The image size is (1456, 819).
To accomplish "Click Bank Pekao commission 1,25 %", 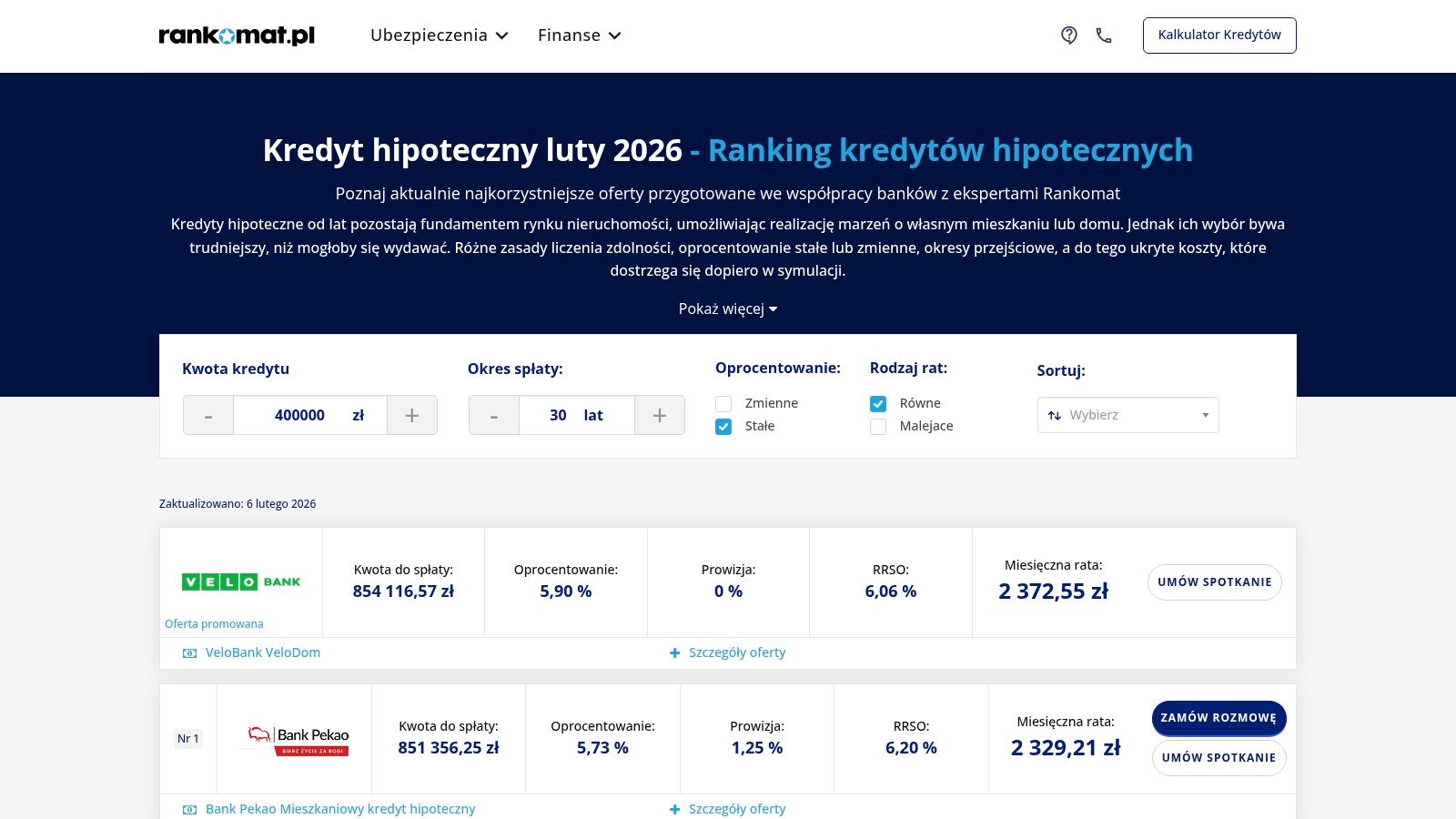I will point(757,748).
